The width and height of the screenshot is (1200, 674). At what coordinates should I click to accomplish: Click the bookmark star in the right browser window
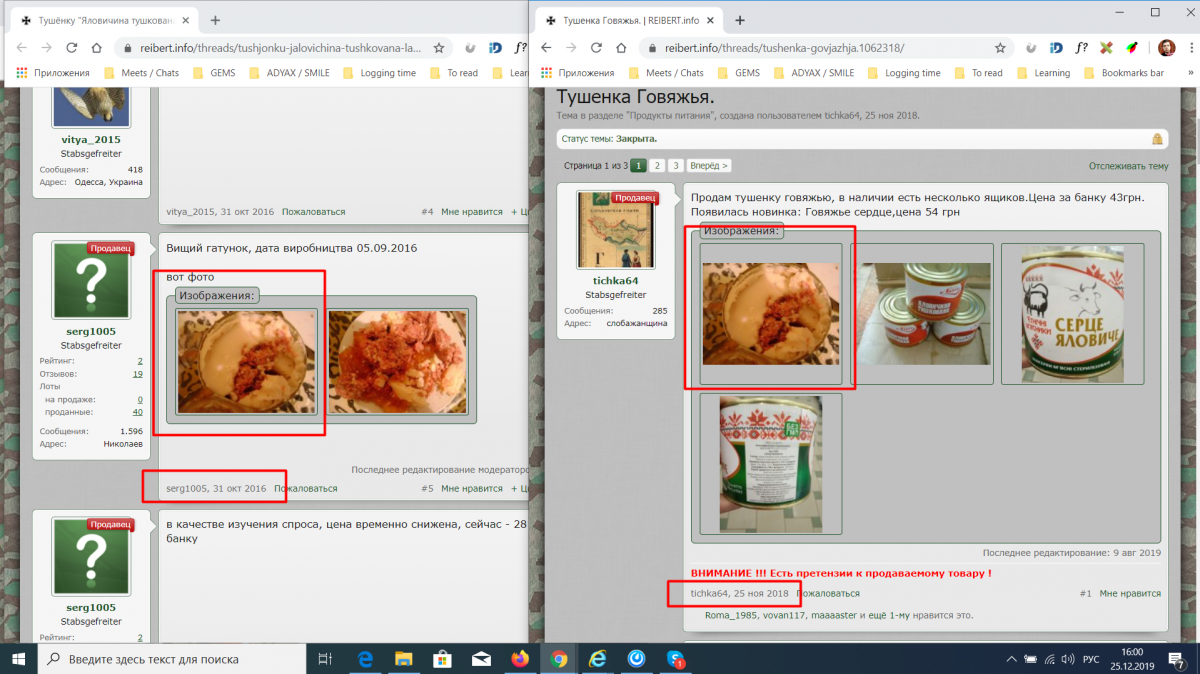pyautogui.click(x=1000, y=47)
